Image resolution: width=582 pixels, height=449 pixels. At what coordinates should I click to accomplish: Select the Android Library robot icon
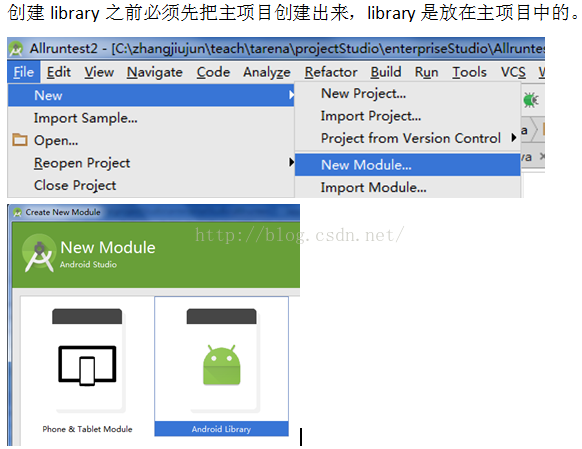coord(222,365)
